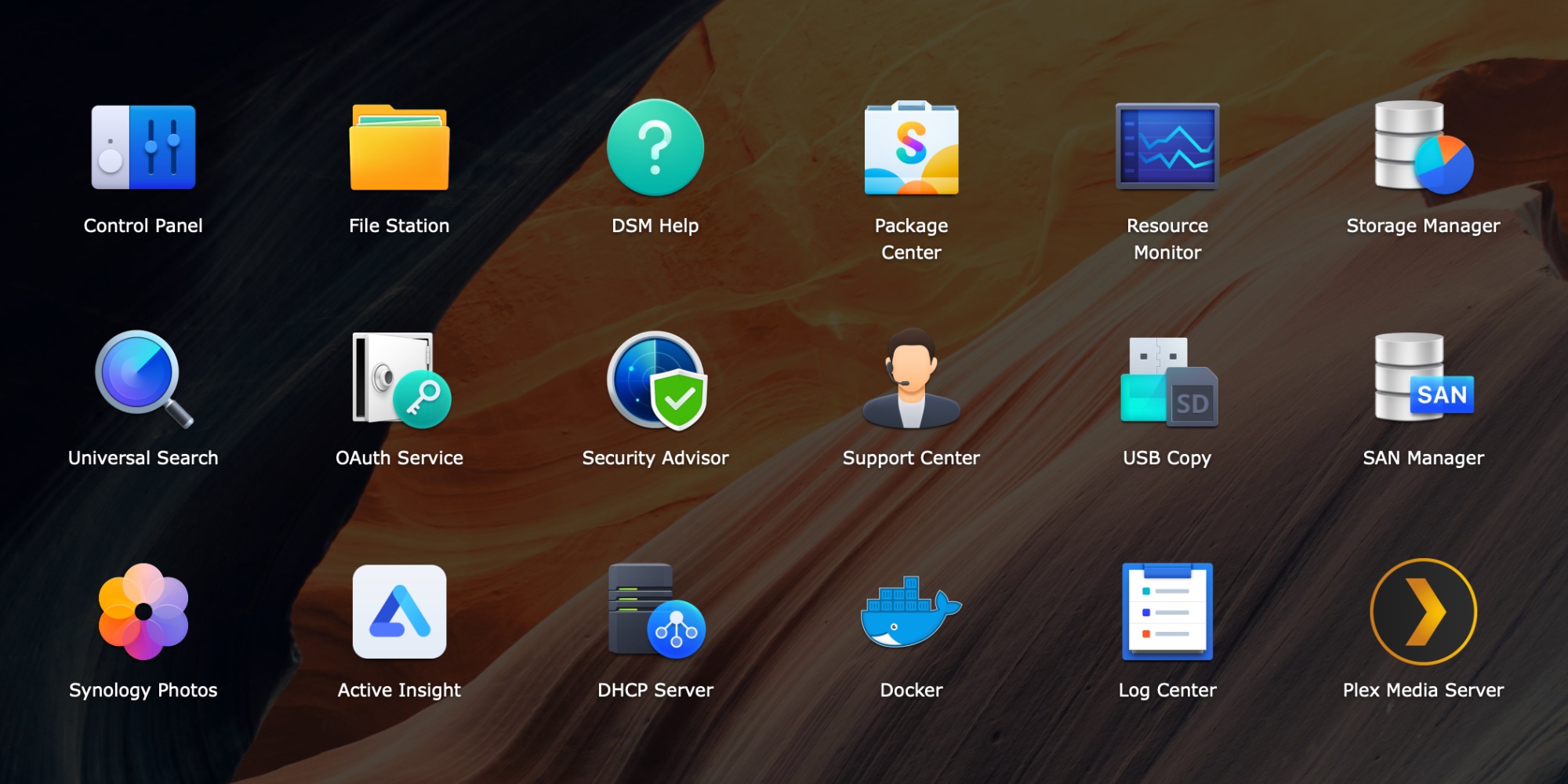Viewport: 1568px width, 784px height.
Task: Open Package Center shopping bag icon
Action: click(911, 147)
